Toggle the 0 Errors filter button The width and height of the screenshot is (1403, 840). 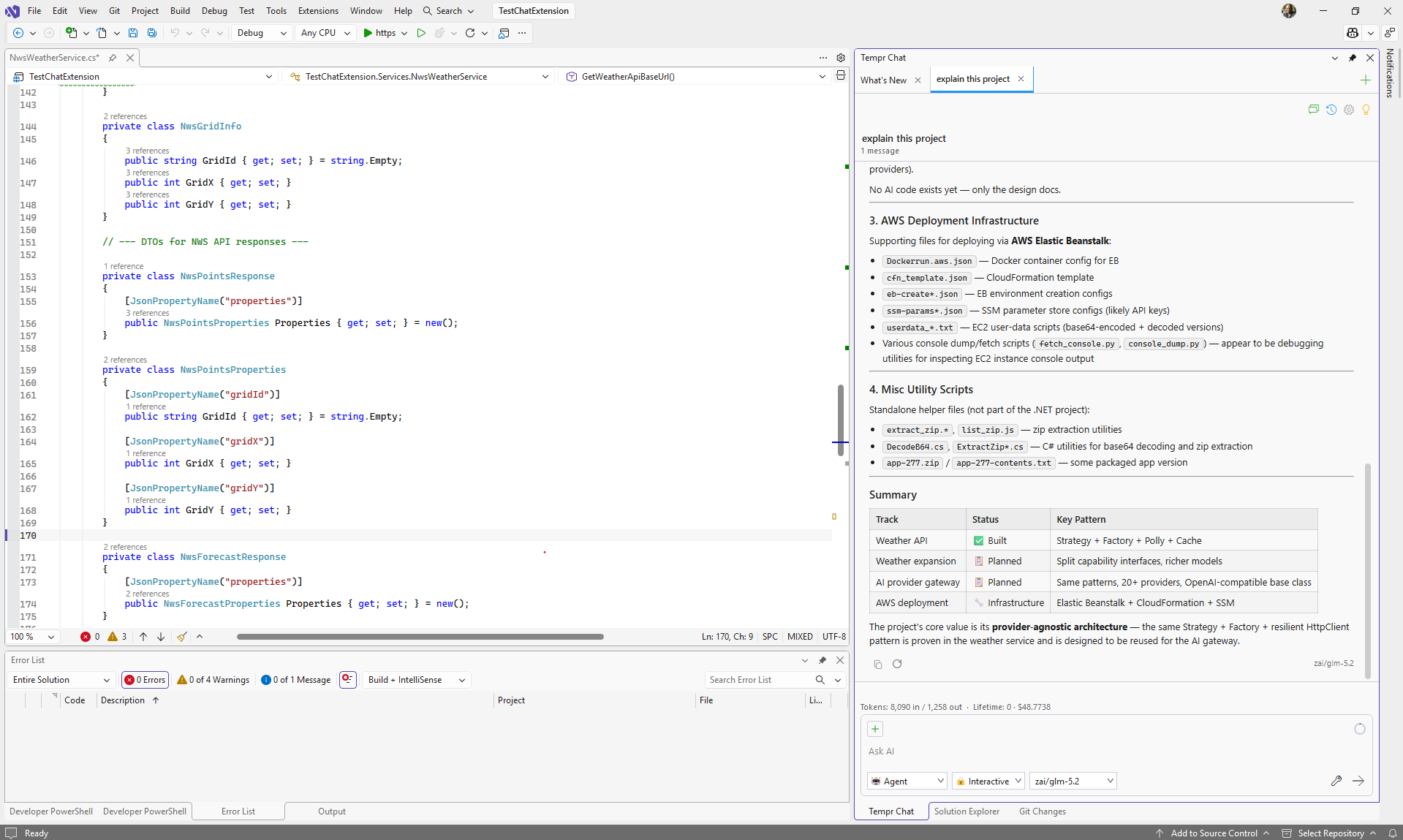pos(145,680)
